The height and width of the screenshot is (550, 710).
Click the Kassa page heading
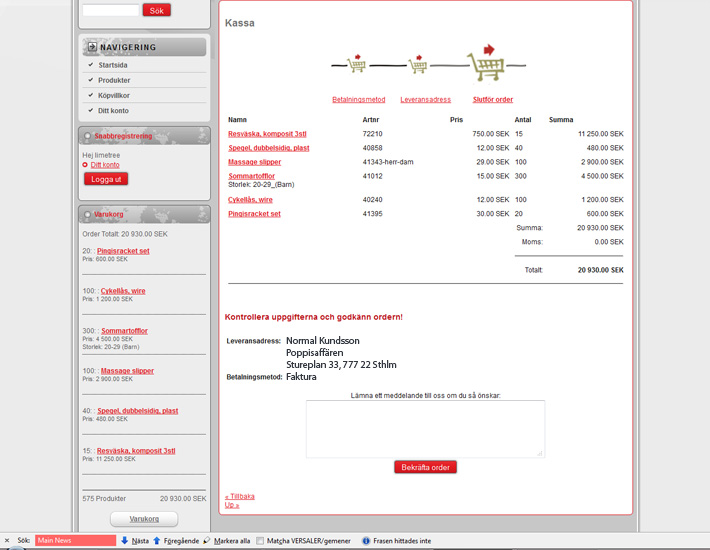(x=240, y=23)
